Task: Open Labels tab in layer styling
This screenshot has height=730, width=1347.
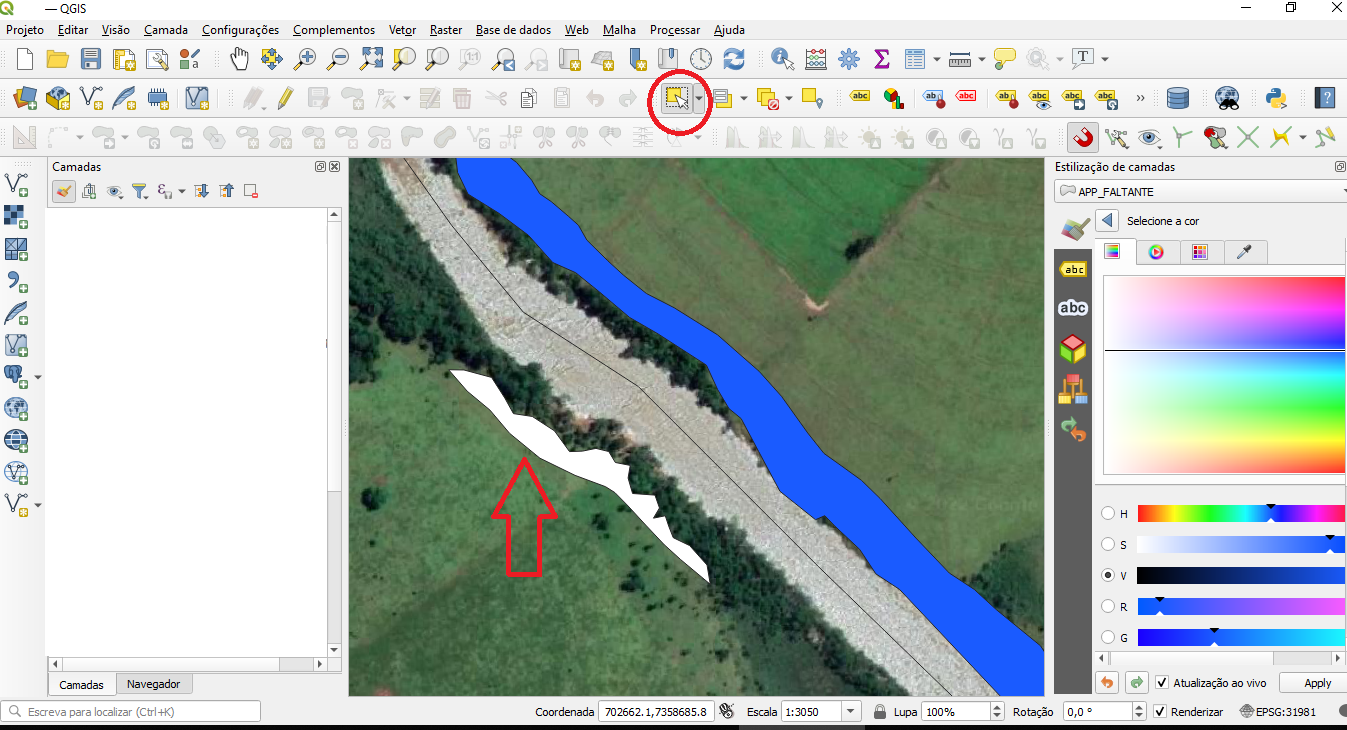Action: [x=1073, y=269]
